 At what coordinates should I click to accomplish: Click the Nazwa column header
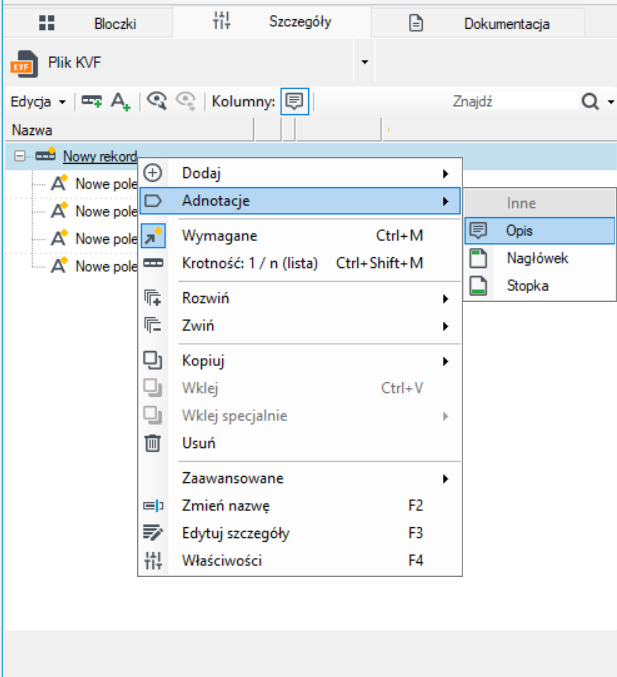pyautogui.click(x=130, y=130)
